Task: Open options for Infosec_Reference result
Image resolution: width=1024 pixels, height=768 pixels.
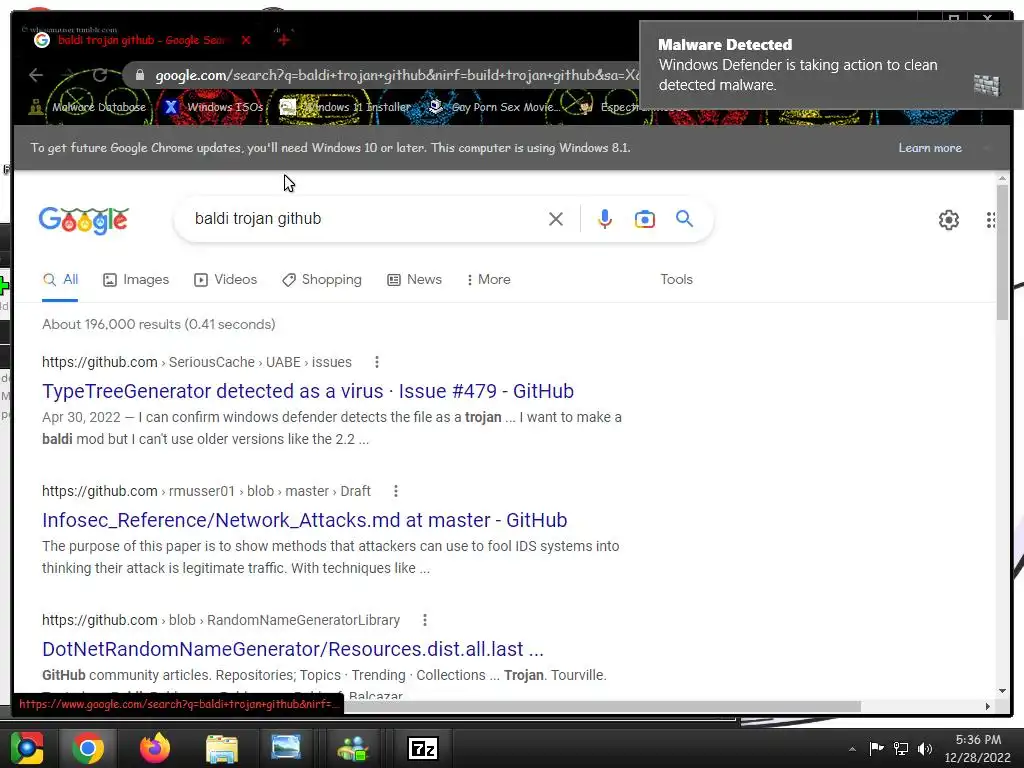Action: tap(396, 491)
